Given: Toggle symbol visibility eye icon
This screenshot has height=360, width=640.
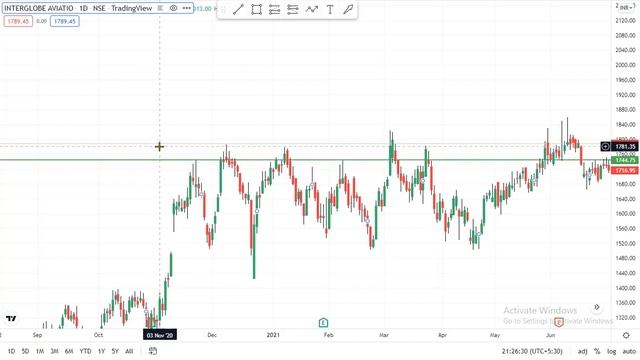Looking at the screenshot, I should point(173,8).
